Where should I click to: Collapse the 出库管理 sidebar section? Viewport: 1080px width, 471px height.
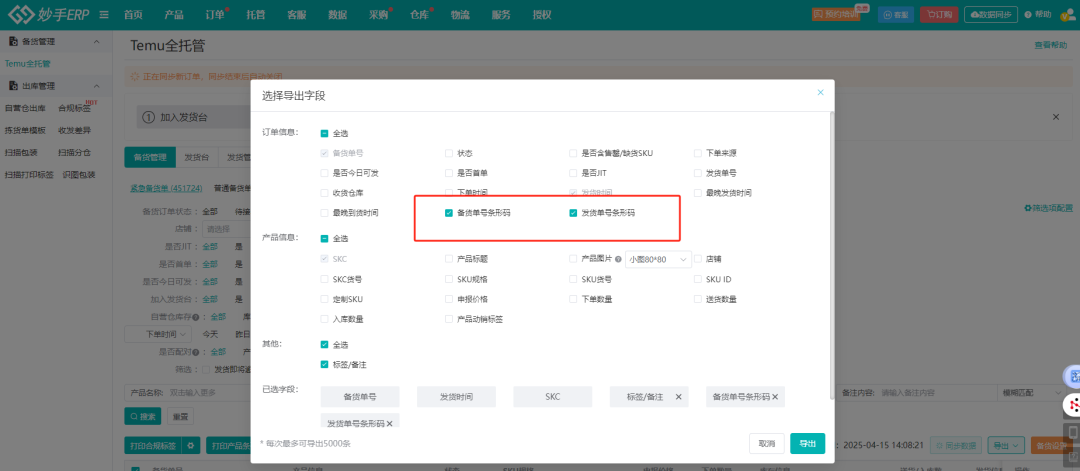pyautogui.click(x=96, y=86)
